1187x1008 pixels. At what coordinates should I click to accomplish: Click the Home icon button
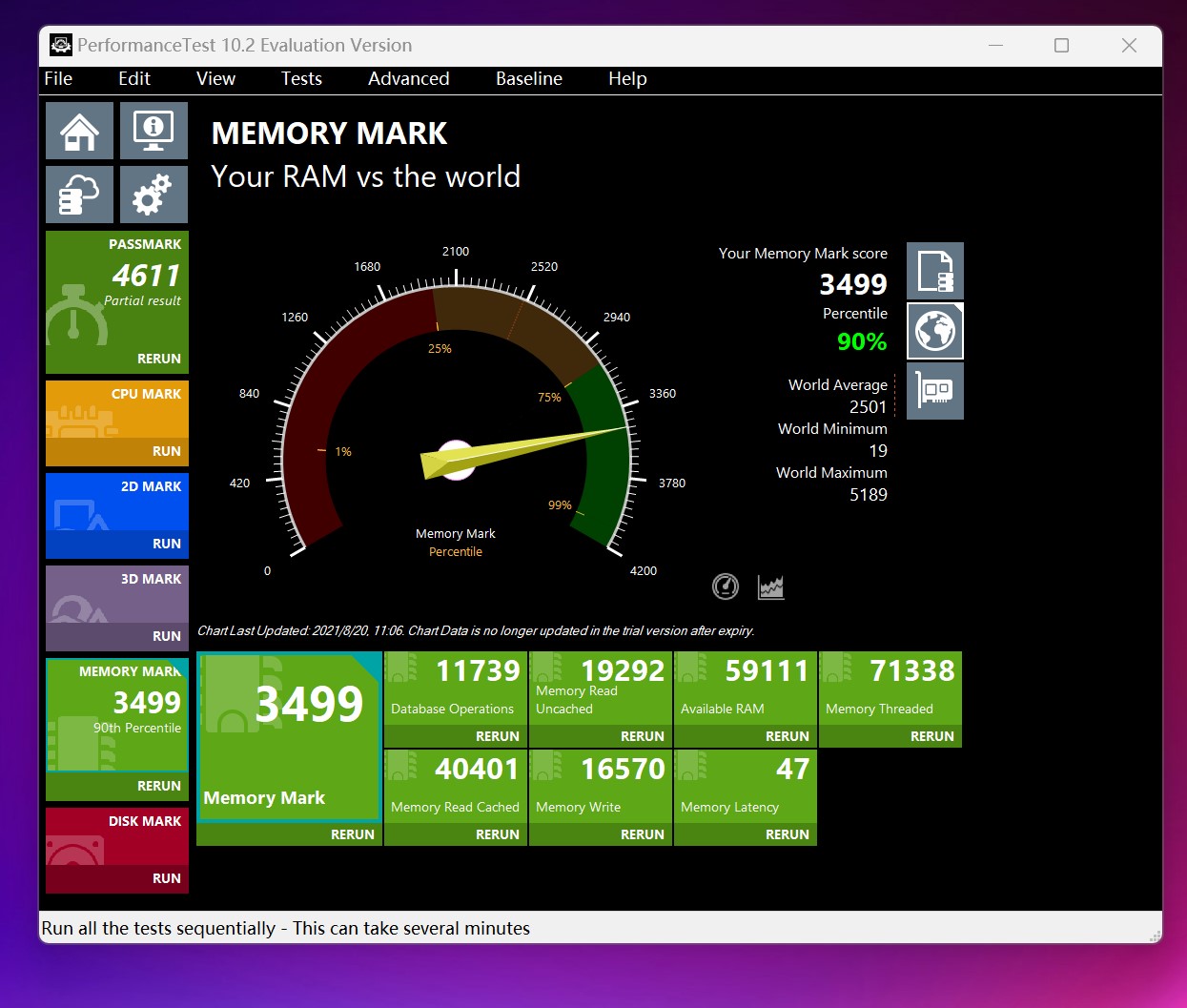pyautogui.click(x=79, y=131)
